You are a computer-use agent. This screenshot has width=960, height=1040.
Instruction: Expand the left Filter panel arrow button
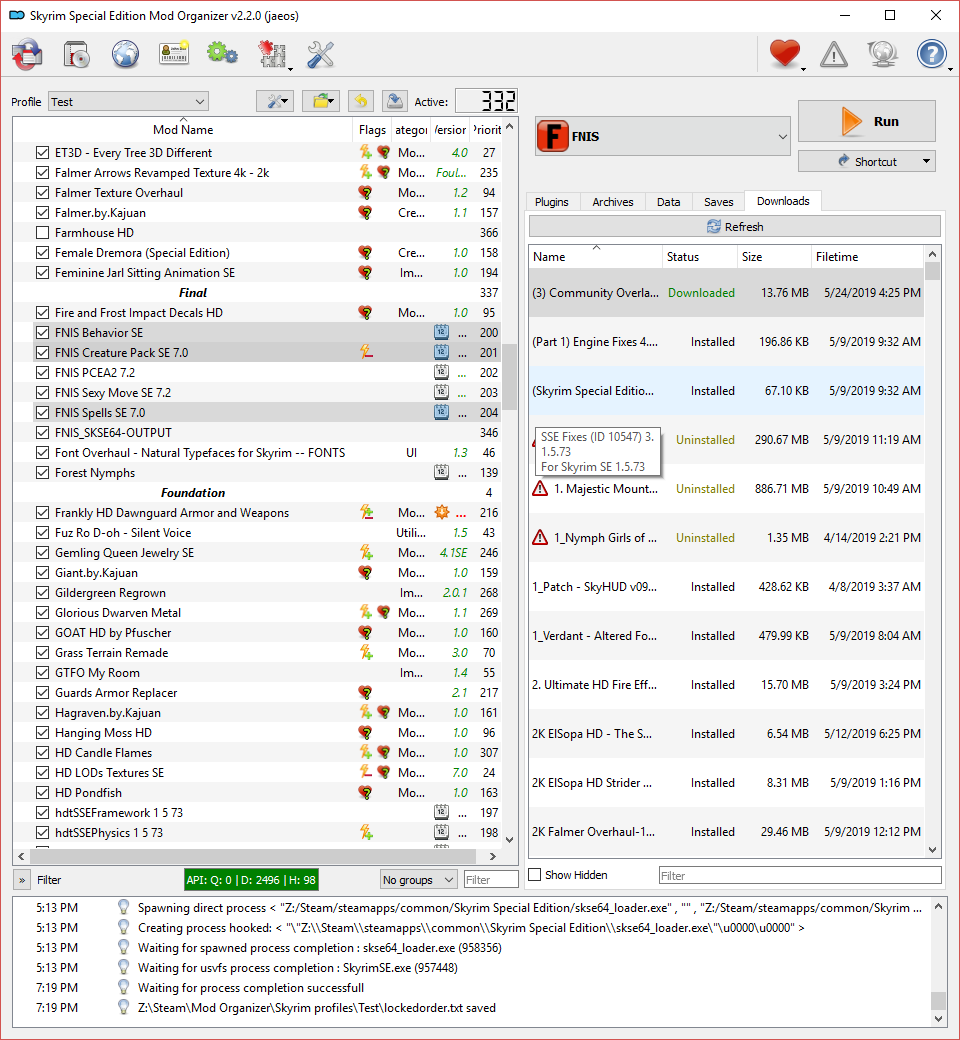pyautogui.click(x=22, y=880)
